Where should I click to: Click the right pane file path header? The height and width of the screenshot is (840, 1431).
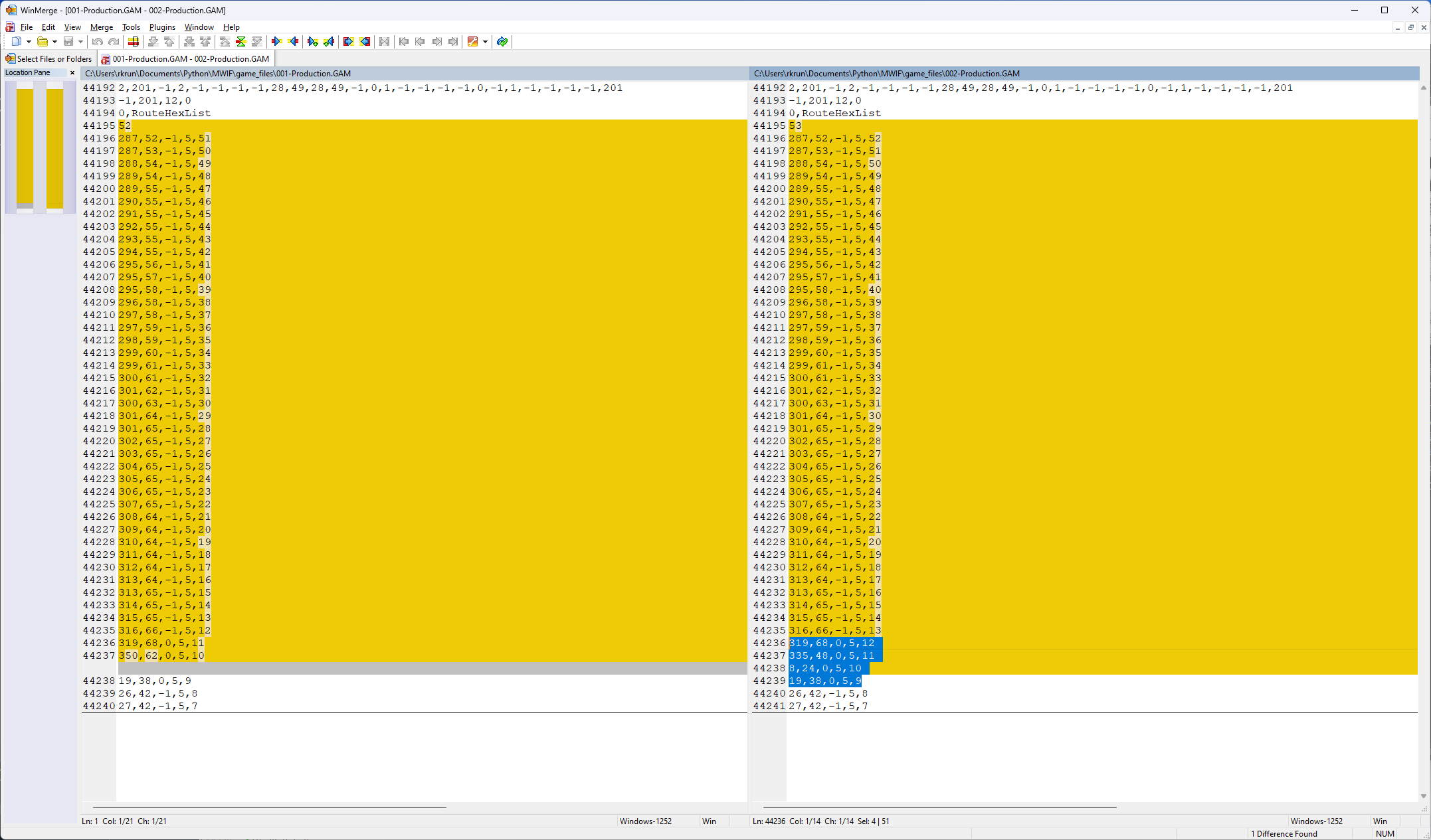click(1084, 74)
